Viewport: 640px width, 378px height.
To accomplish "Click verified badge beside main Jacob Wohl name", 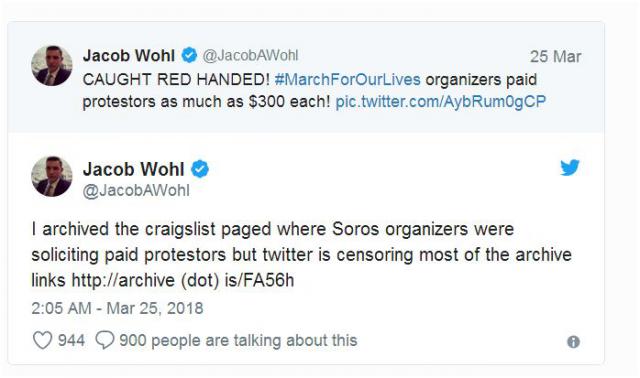I will point(200,169).
